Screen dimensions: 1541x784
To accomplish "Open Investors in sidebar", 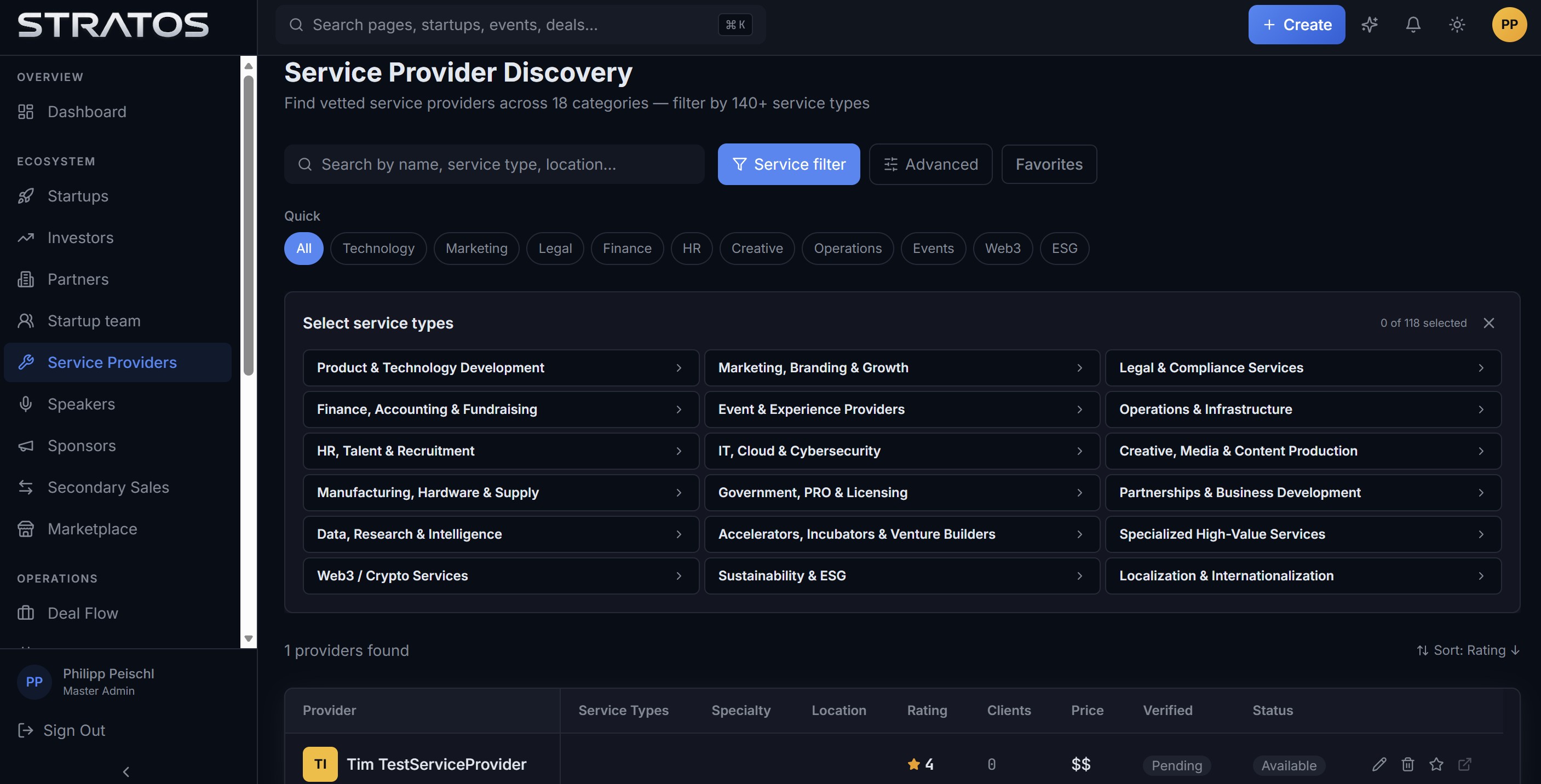I will pos(117,238).
